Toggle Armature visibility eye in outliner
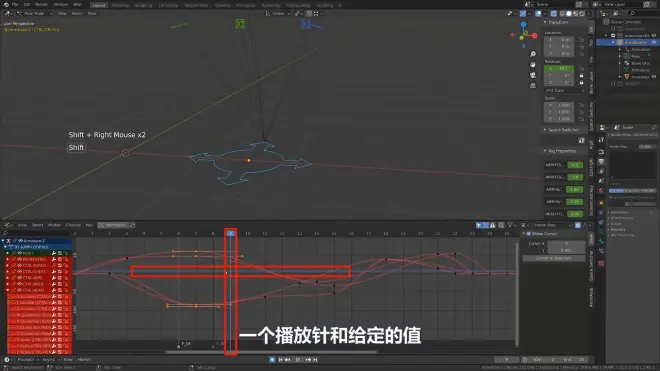This screenshot has width=660, height=371. (x=654, y=43)
